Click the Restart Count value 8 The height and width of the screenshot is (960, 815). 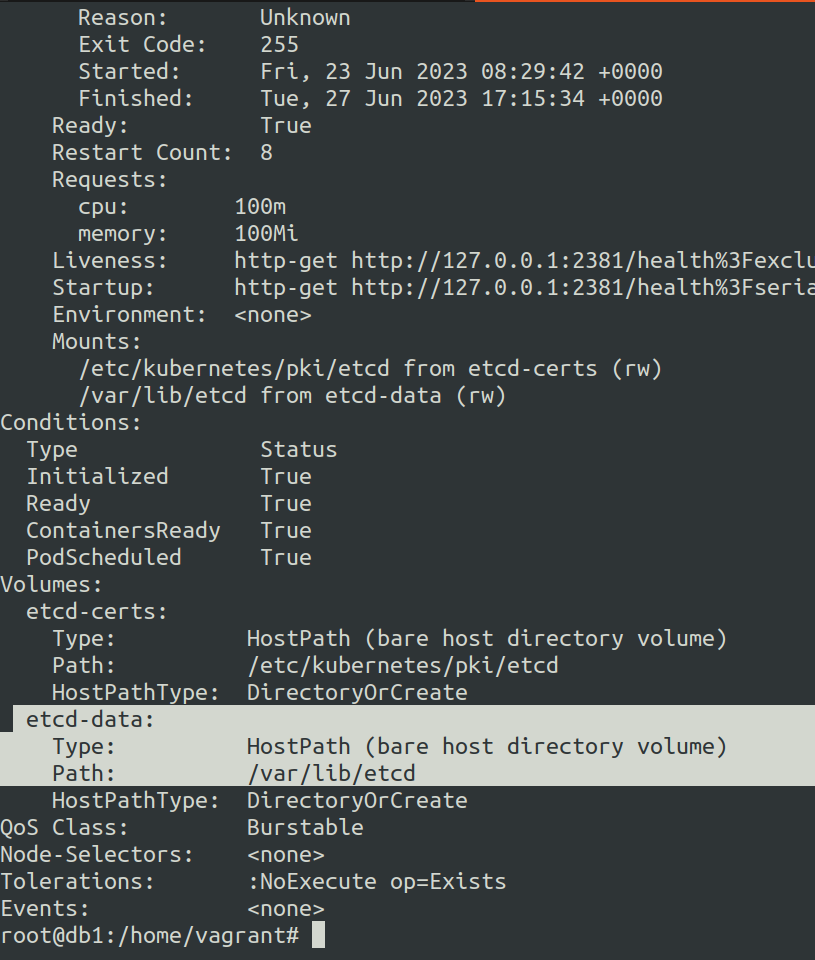click(x=266, y=153)
